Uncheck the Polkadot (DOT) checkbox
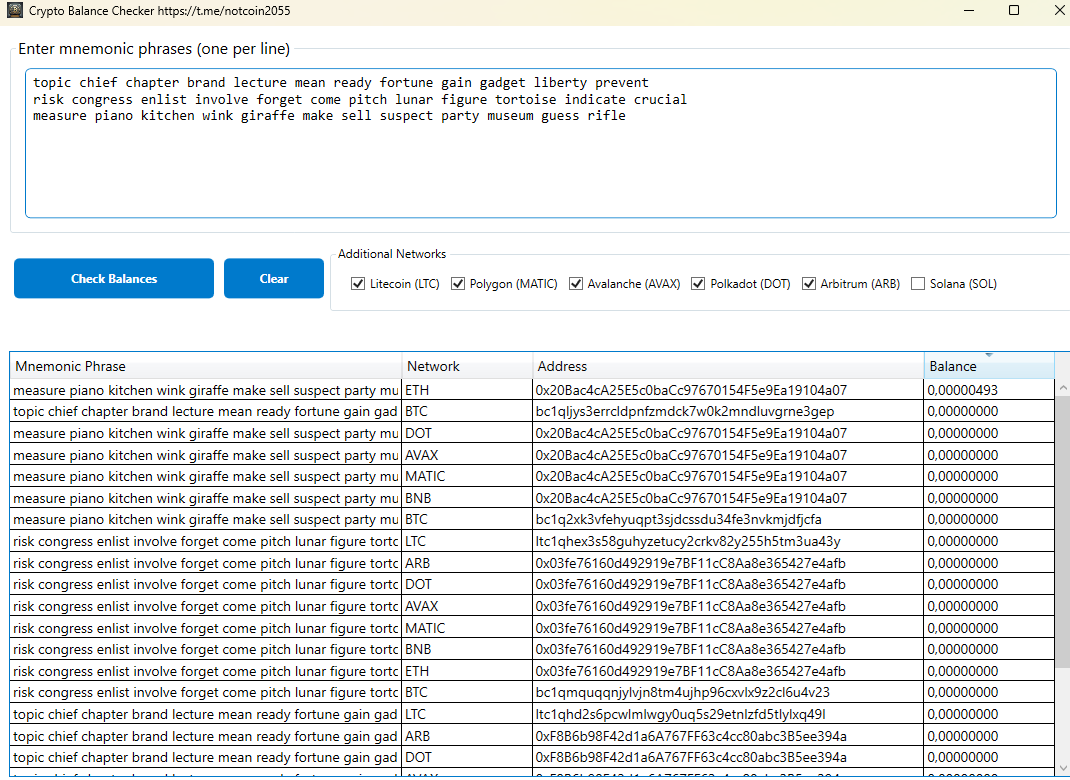 (698, 284)
